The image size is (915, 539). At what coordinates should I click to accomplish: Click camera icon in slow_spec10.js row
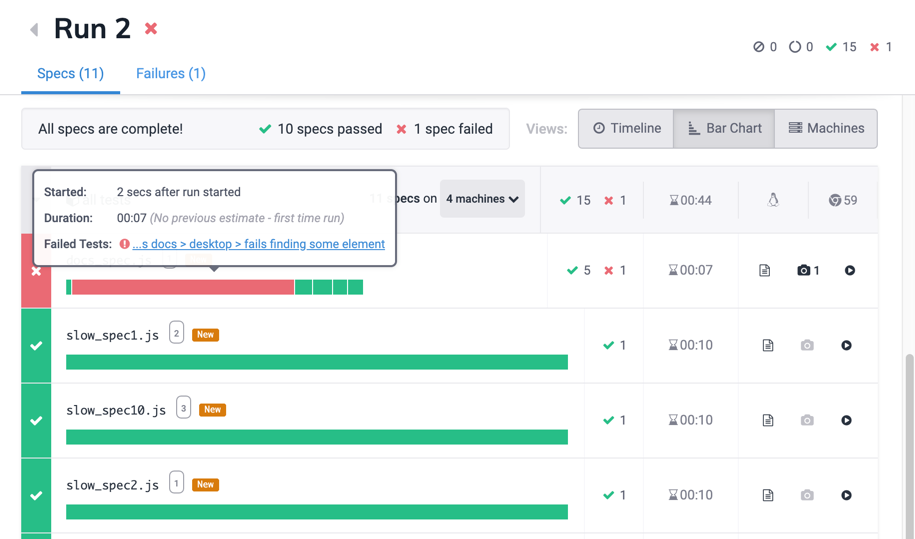807,420
